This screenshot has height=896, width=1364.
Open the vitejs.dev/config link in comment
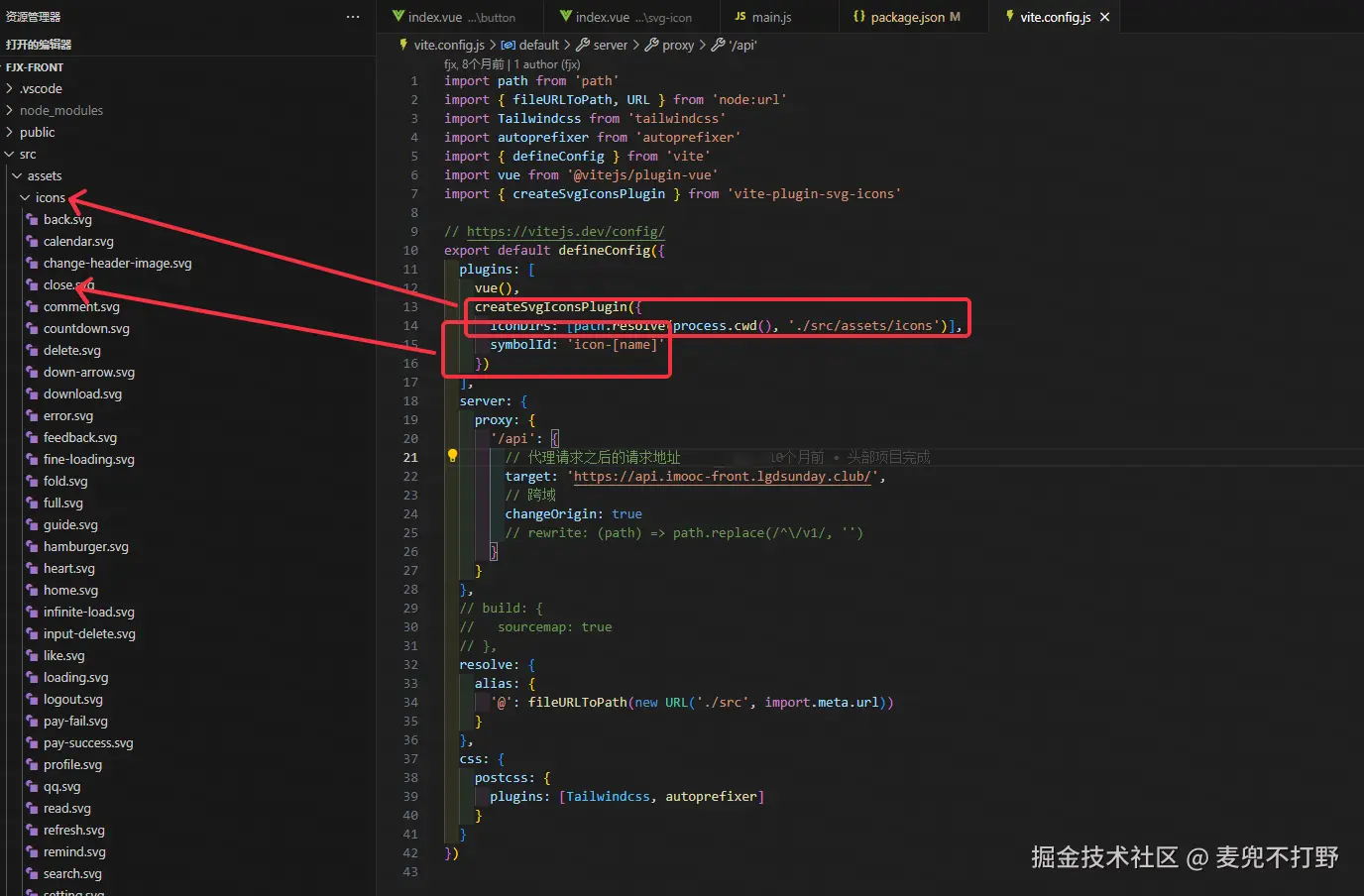565,231
